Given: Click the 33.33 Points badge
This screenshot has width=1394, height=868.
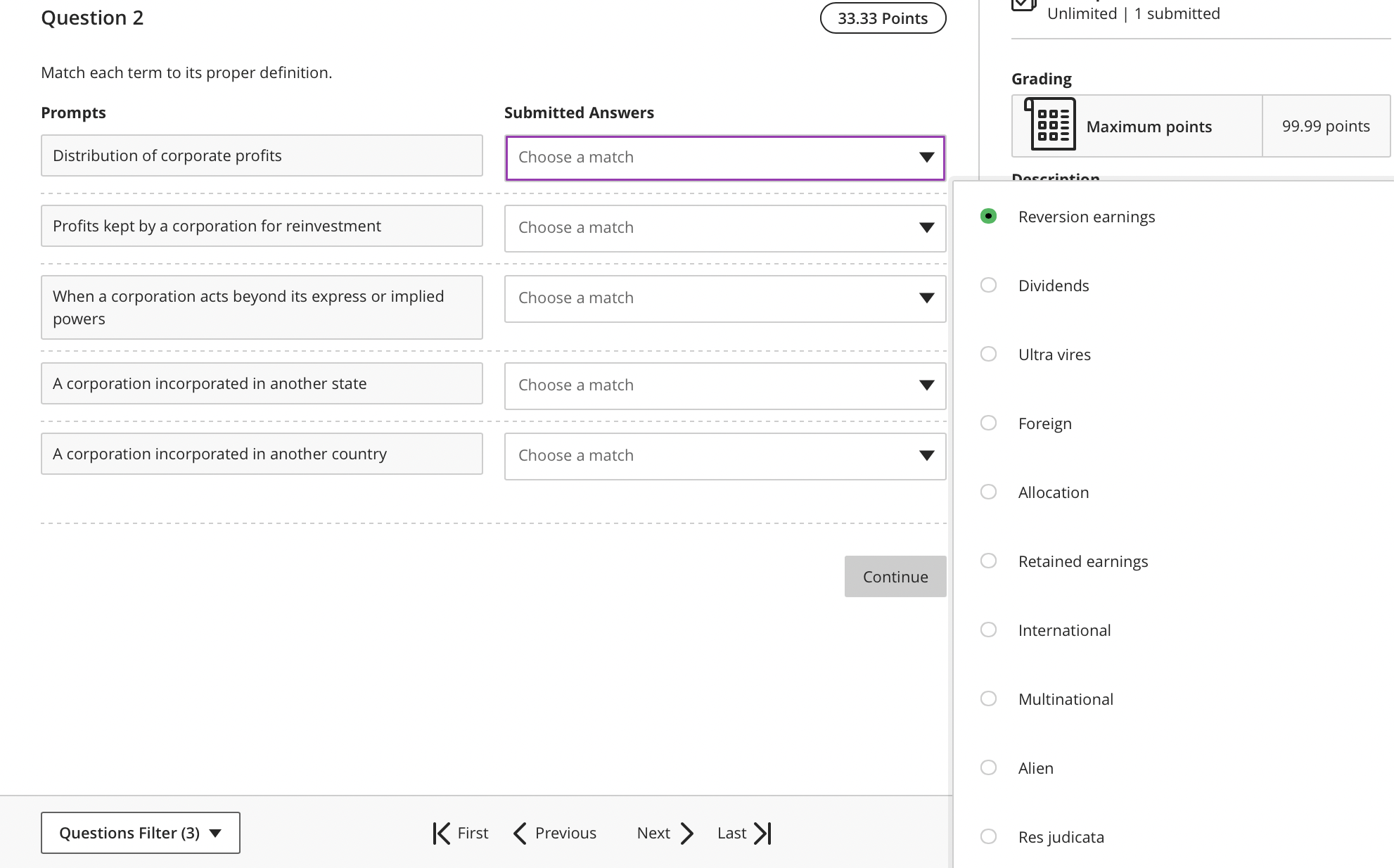Looking at the screenshot, I should (883, 19).
